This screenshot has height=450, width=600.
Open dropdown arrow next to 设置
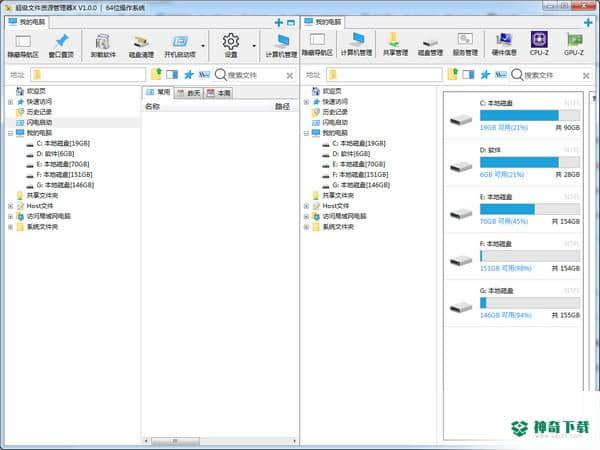(x=254, y=46)
